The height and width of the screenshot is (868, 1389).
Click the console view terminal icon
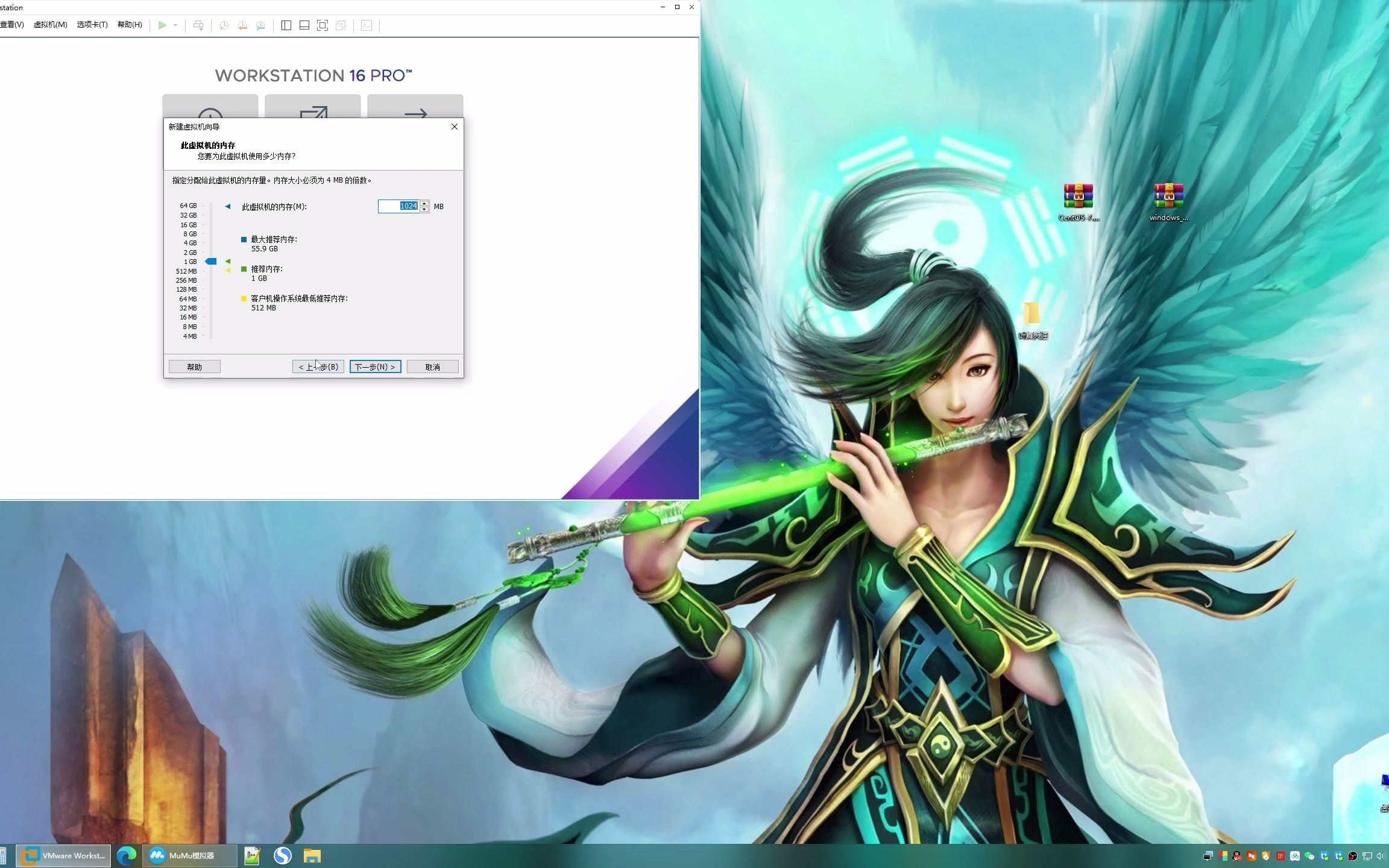click(x=367, y=25)
